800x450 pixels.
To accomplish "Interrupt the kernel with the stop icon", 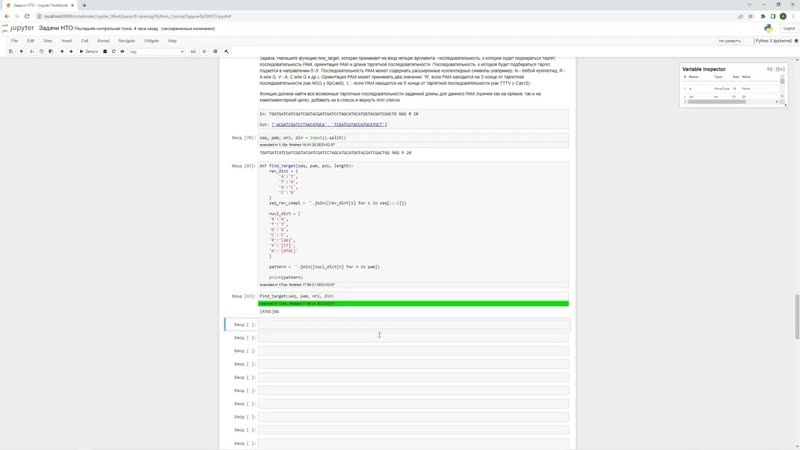I will [x=105, y=52].
